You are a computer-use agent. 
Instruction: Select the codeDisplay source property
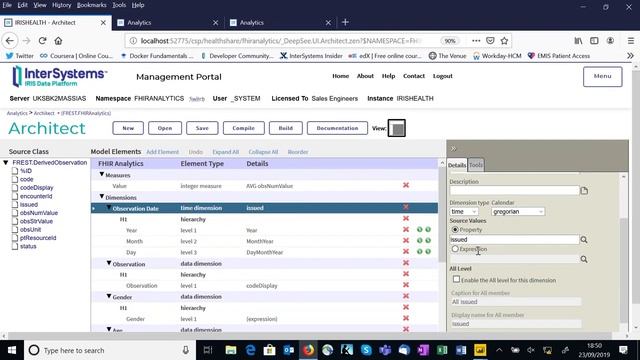pyautogui.click(x=36, y=188)
